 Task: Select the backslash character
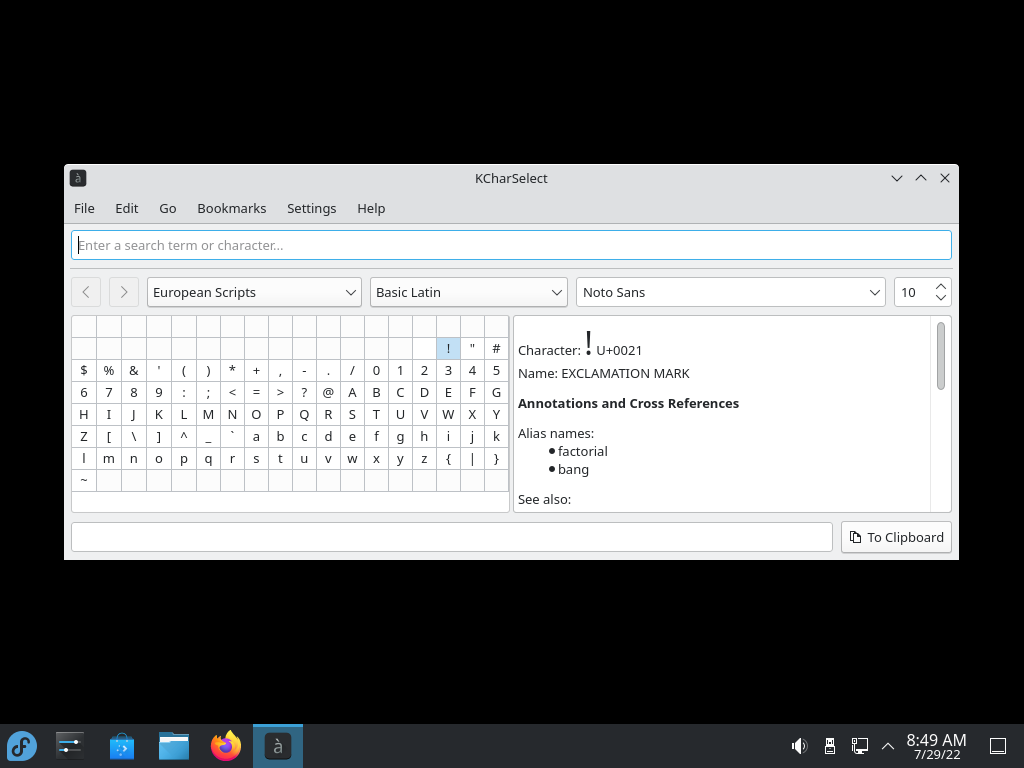(134, 436)
